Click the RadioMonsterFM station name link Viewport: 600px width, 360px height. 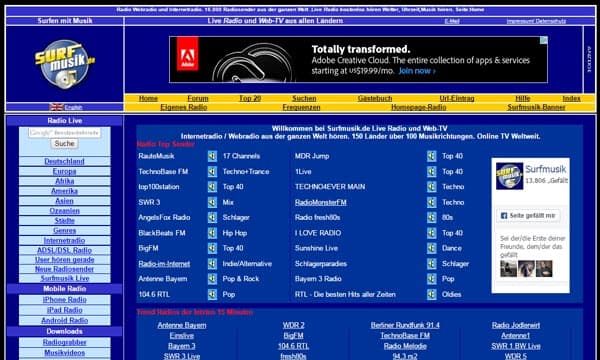point(321,202)
